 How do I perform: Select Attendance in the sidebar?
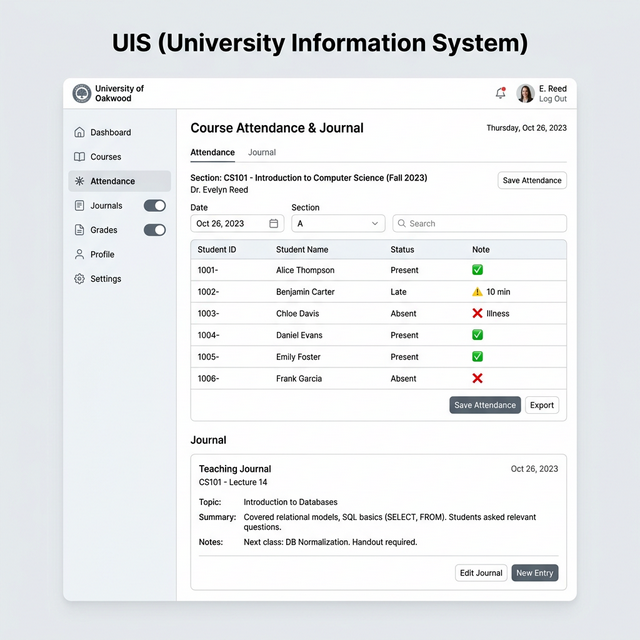[x=112, y=181]
